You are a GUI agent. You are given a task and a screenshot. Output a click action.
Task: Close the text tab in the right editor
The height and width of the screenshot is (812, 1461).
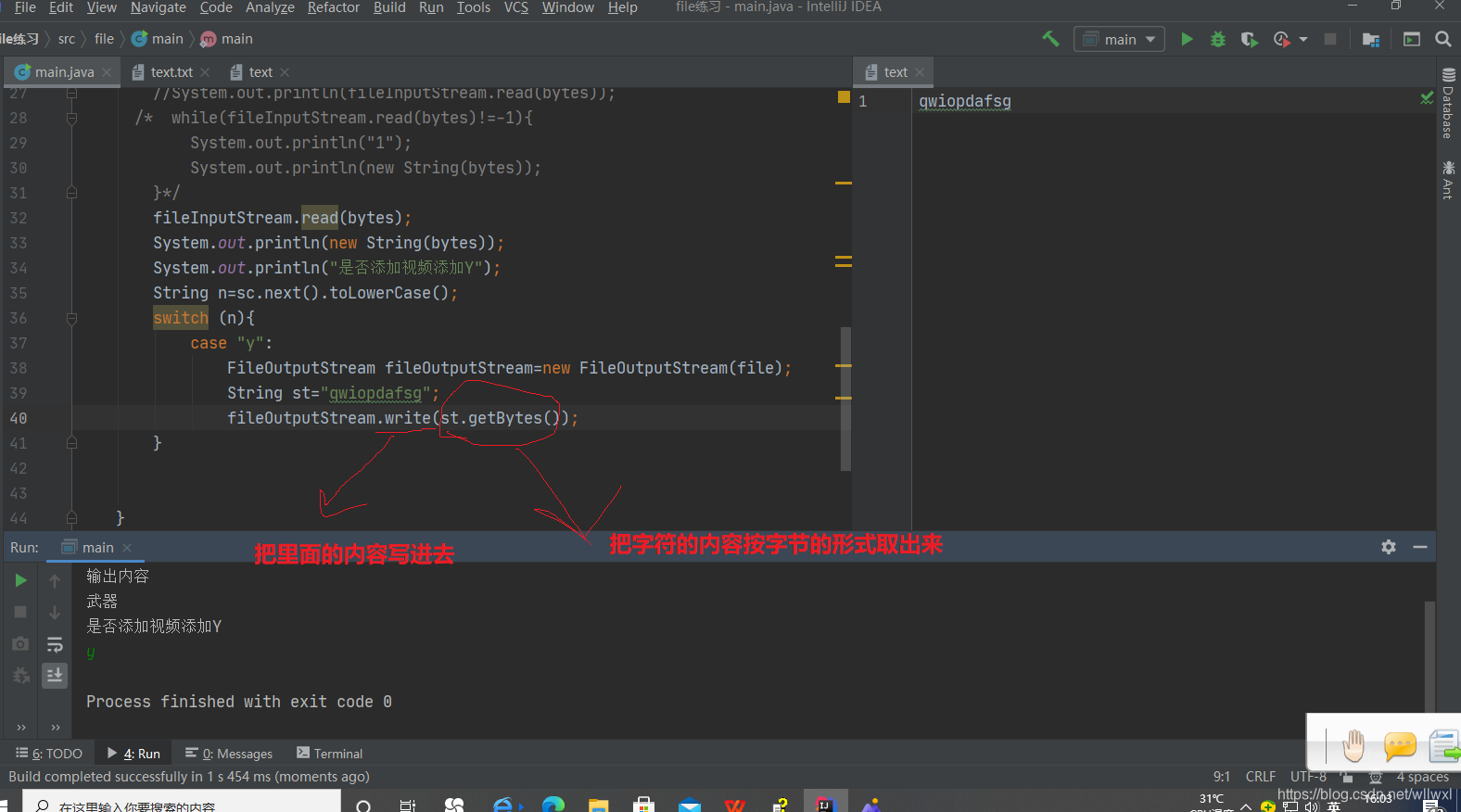tap(920, 72)
